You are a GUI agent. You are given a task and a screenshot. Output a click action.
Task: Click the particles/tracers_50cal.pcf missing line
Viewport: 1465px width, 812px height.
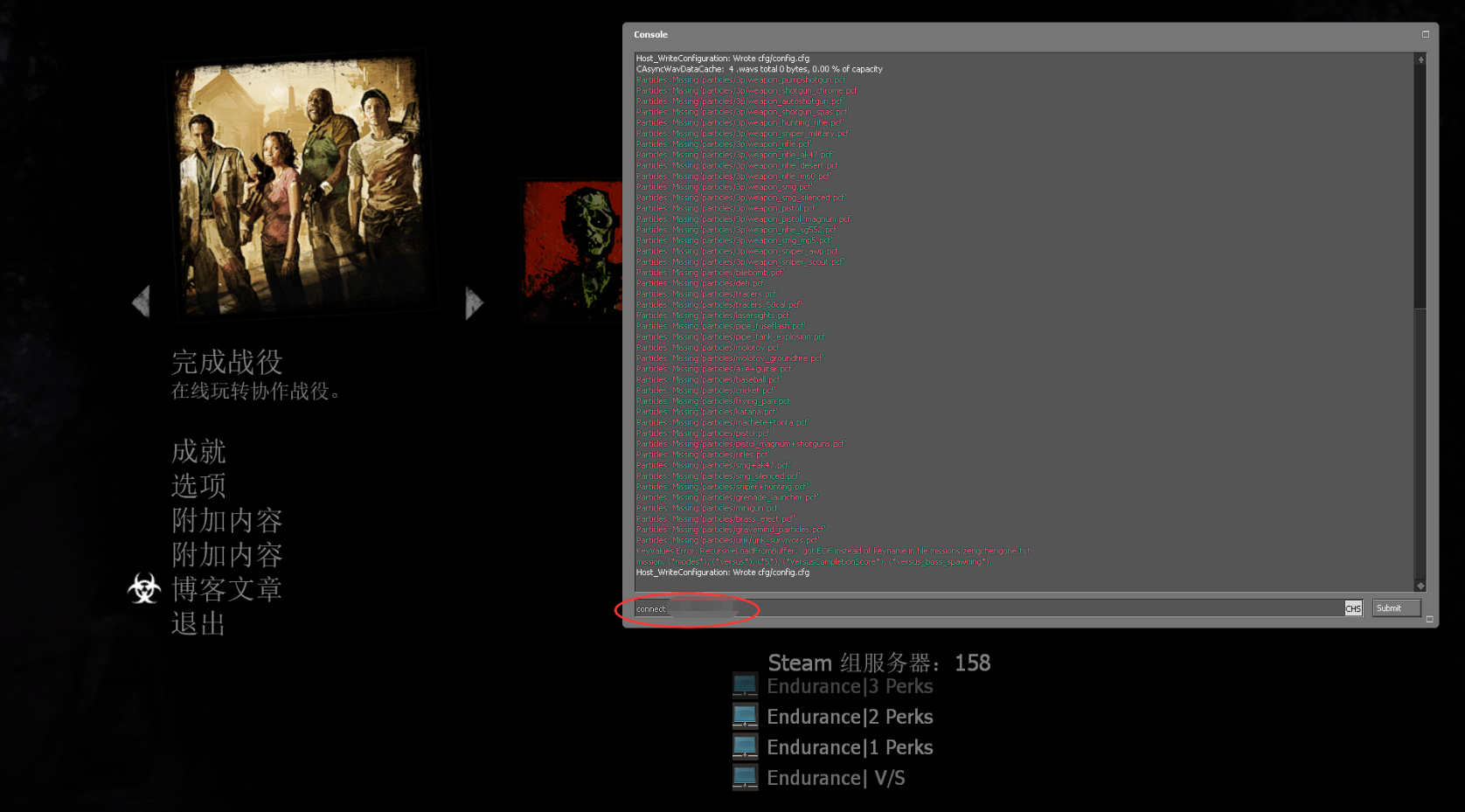coord(719,305)
